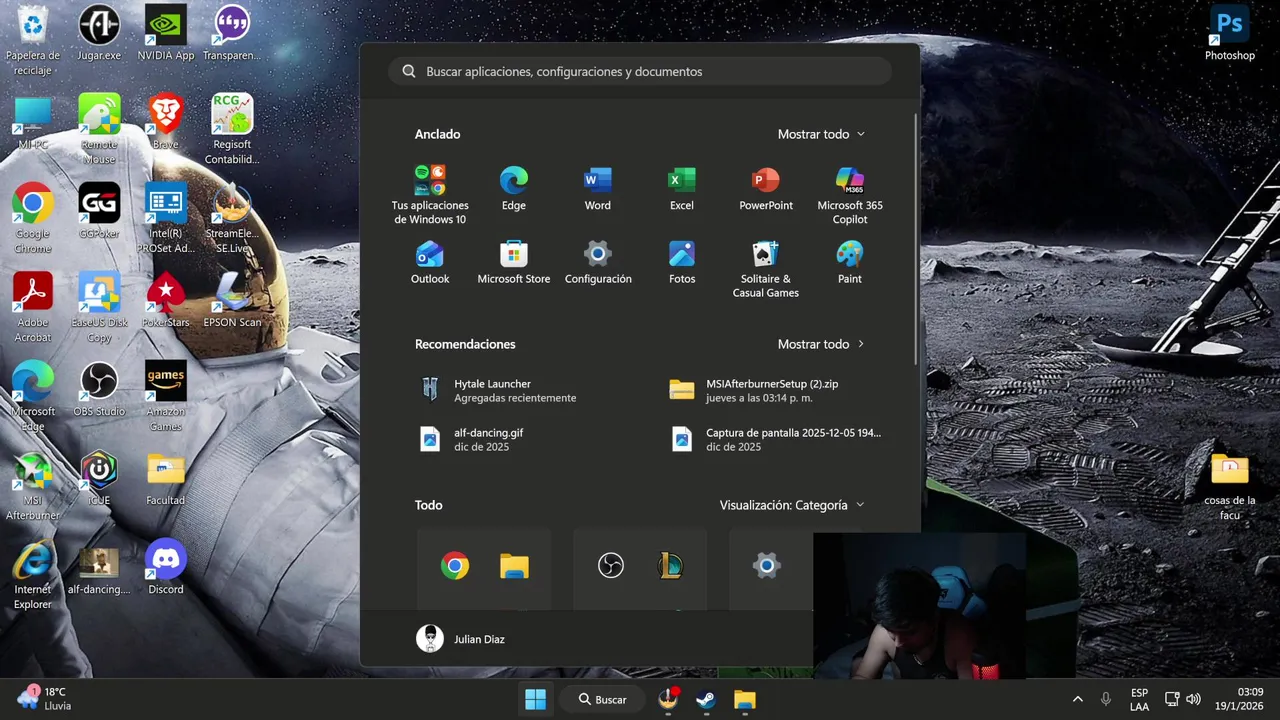Viewport: 1280px width, 720px height.
Task: Open Captura de pantalla 2025-12-05 recommendation
Action: pos(778,439)
